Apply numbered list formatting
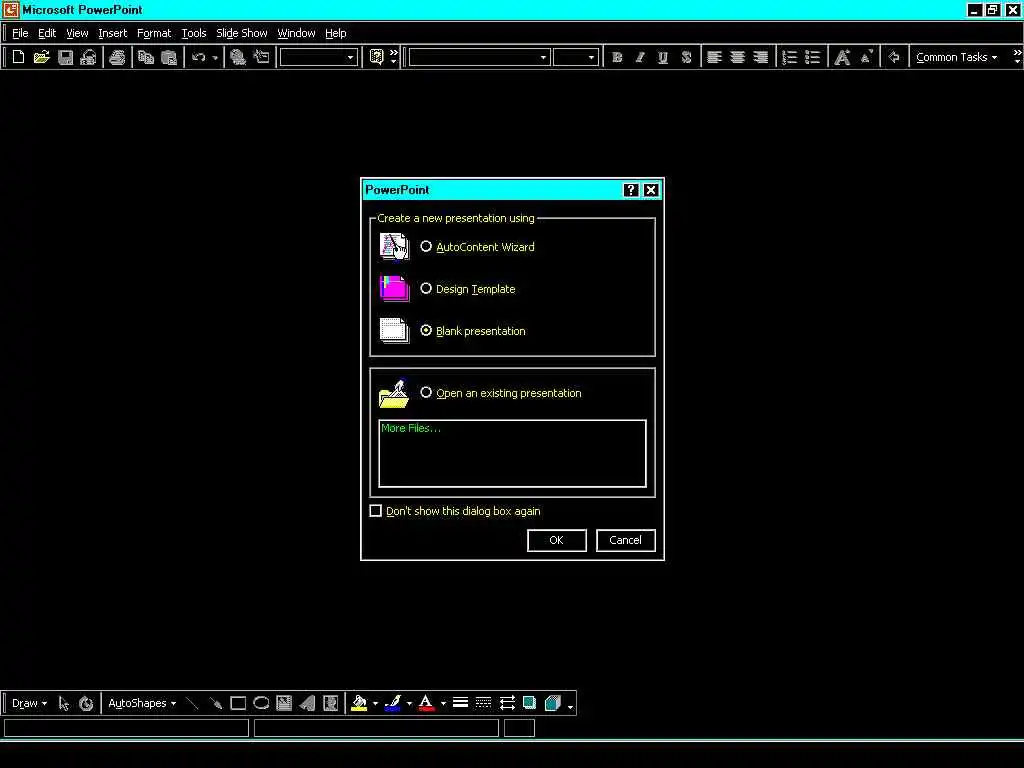This screenshot has width=1024, height=768. [x=790, y=57]
